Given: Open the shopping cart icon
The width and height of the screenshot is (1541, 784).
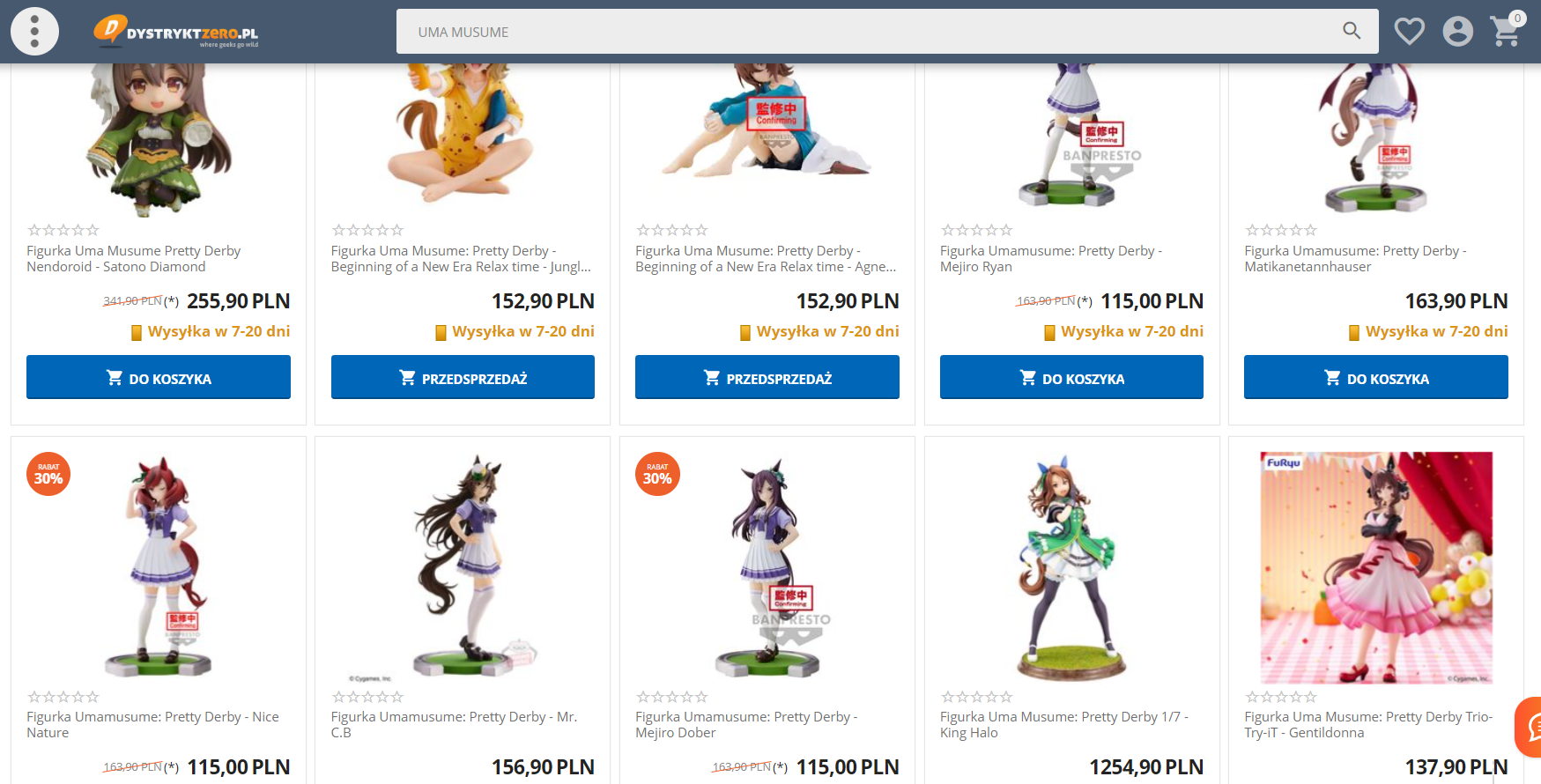Looking at the screenshot, I should point(1507,30).
